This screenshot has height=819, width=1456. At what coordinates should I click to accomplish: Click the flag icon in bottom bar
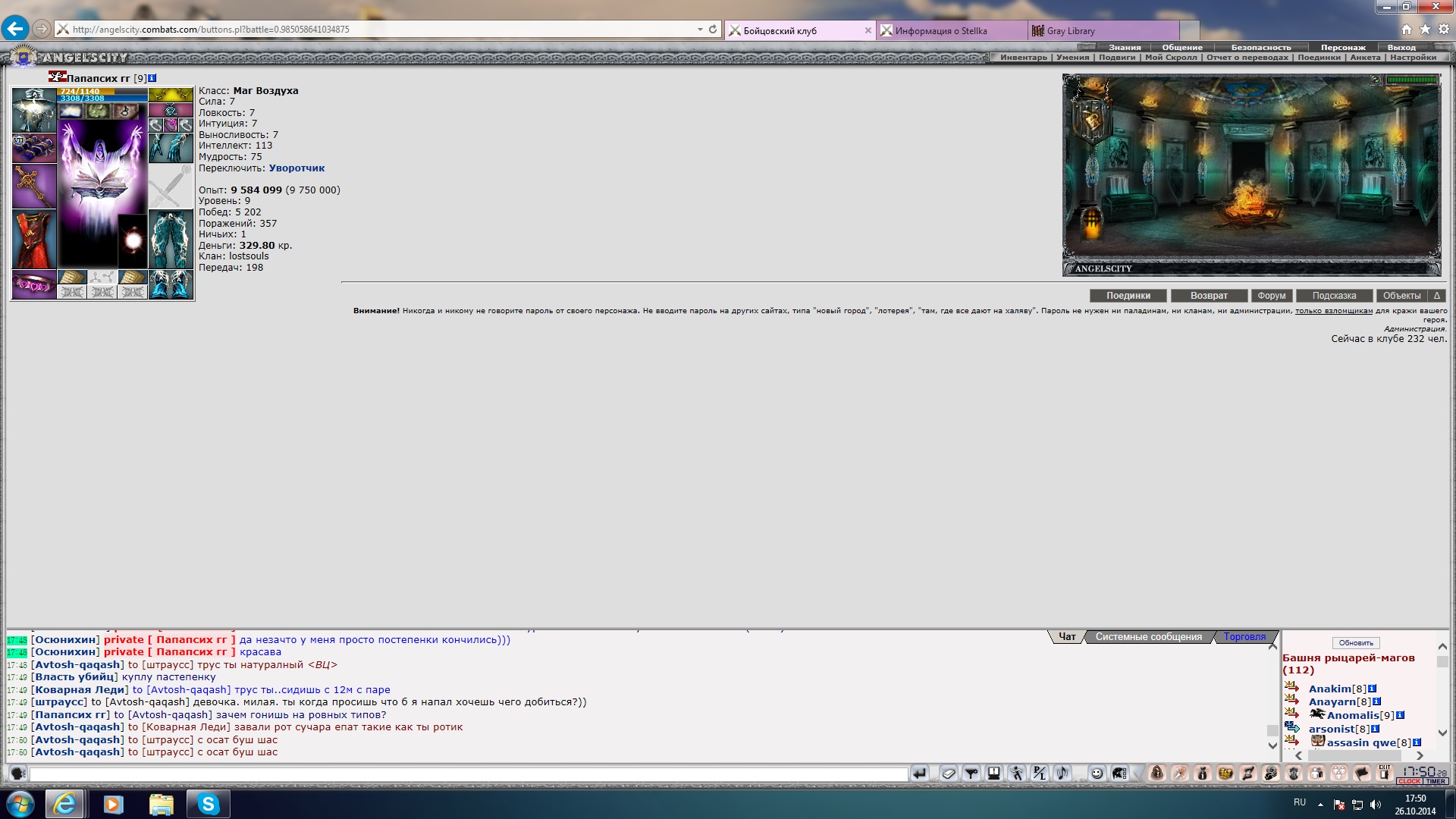pyautogui.click(x=1362, y=773)
